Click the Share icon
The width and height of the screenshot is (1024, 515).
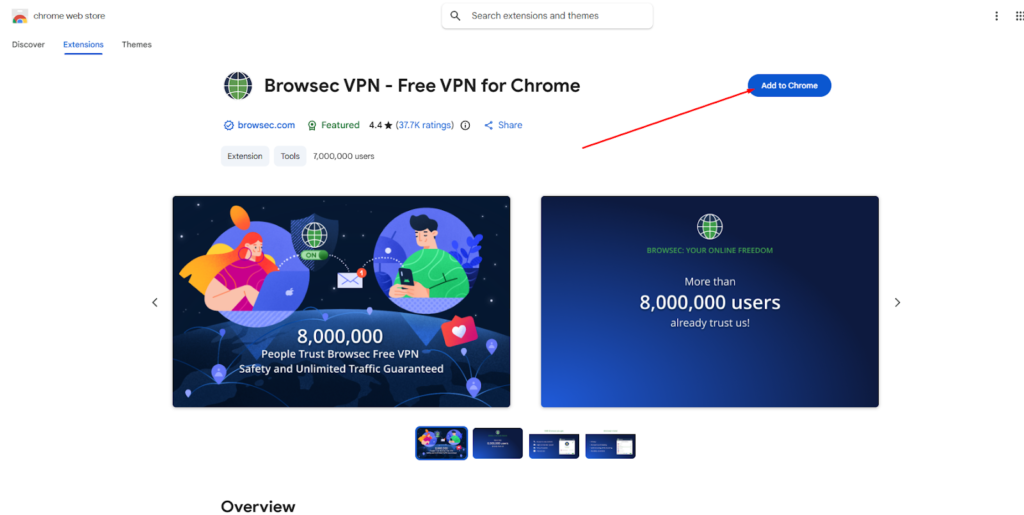(x=488, y=125)
